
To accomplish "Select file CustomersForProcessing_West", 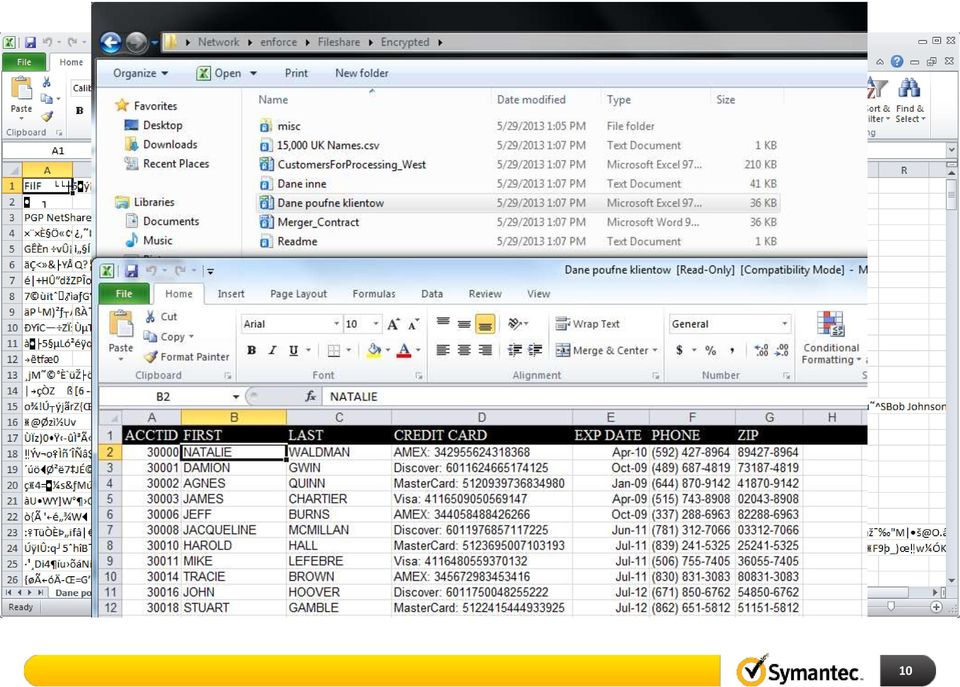I will click(x=351, y=164).
